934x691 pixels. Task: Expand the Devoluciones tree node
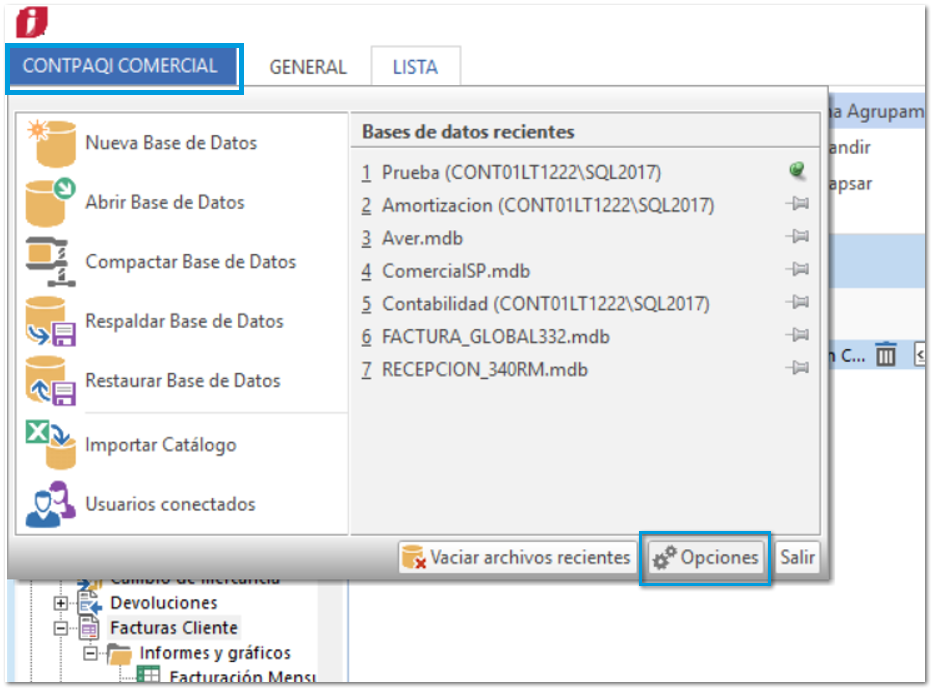pyautogui.click(x=60, y=603)
